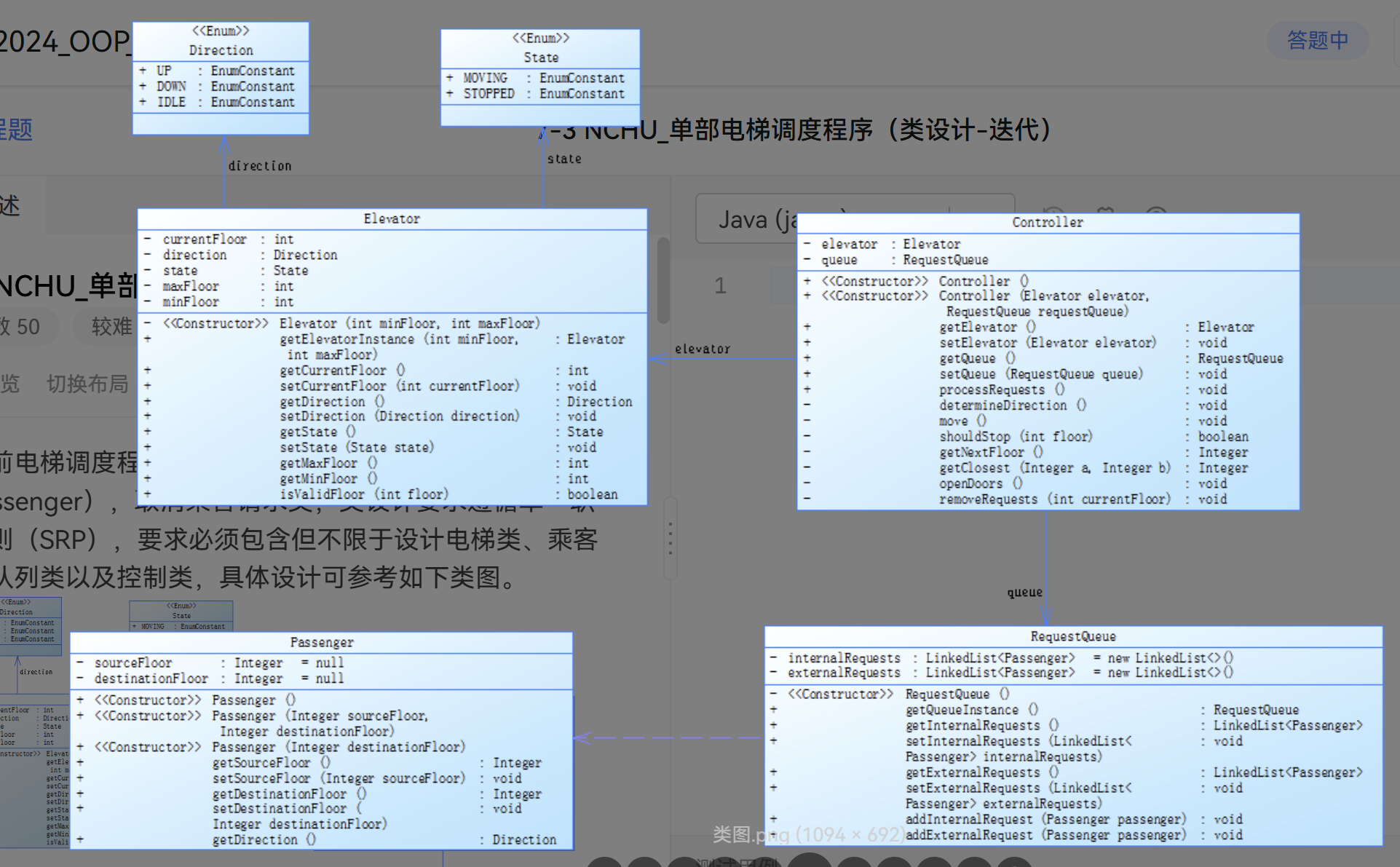Click the small class diagram thumbnail
This screenshot has height=867, width=1400.
pos(33,728)
